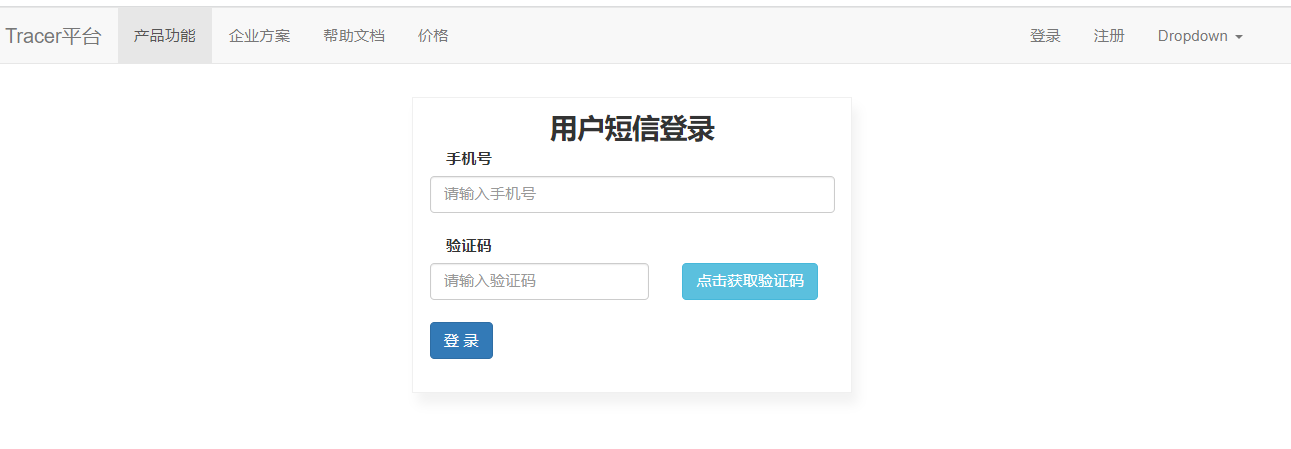The width and height of the screenshot is (1291, 449).
Task: Click the blank navbar area between 价格 and 登录
Action: click(x=740, y=36)
